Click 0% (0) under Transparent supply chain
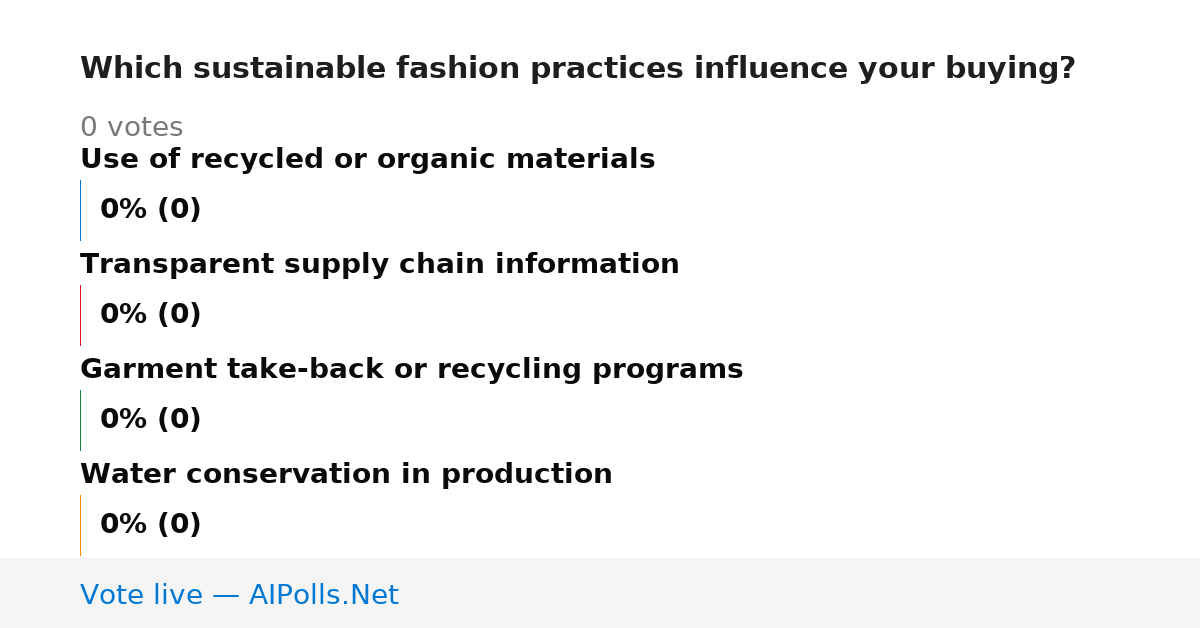1200x628 pixels. pyautogui.click(x=150, y=315)
